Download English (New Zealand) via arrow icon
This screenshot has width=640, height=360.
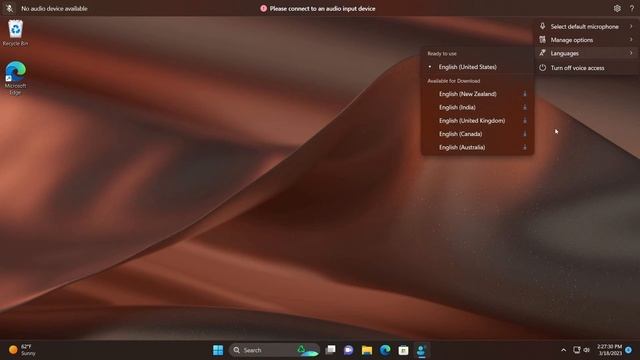point(525,94)
